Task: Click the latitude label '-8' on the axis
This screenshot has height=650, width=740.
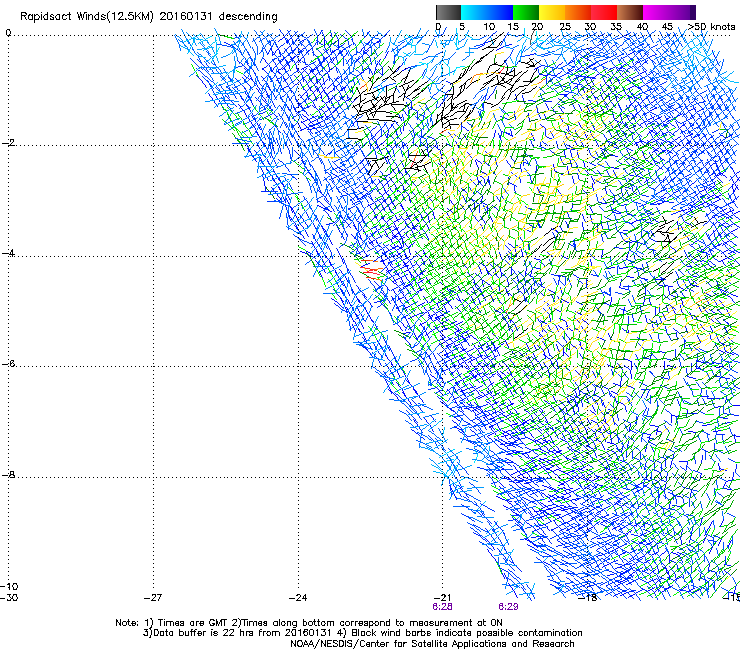Action: [x=9, y=474]
